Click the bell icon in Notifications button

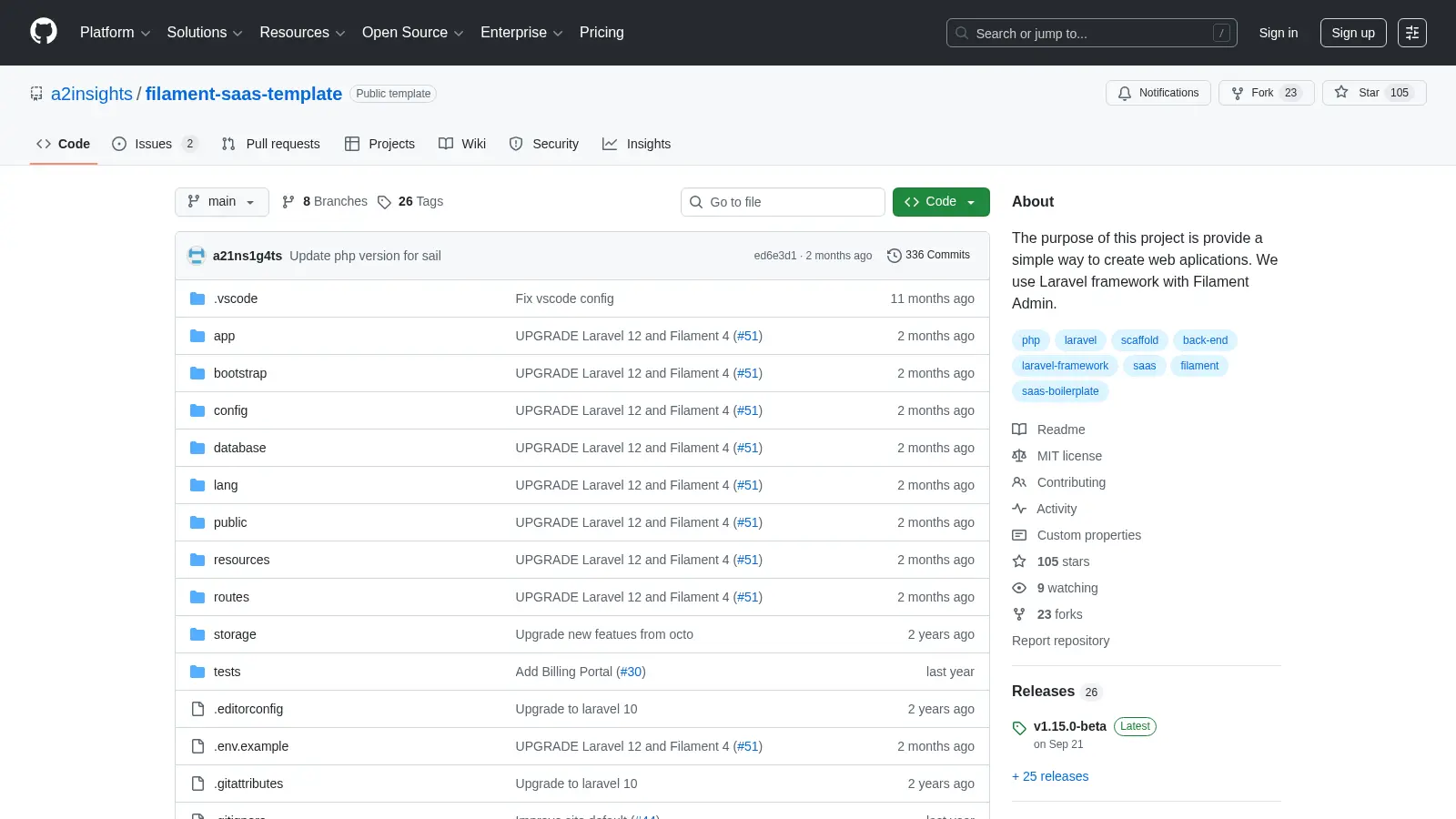1125,93
